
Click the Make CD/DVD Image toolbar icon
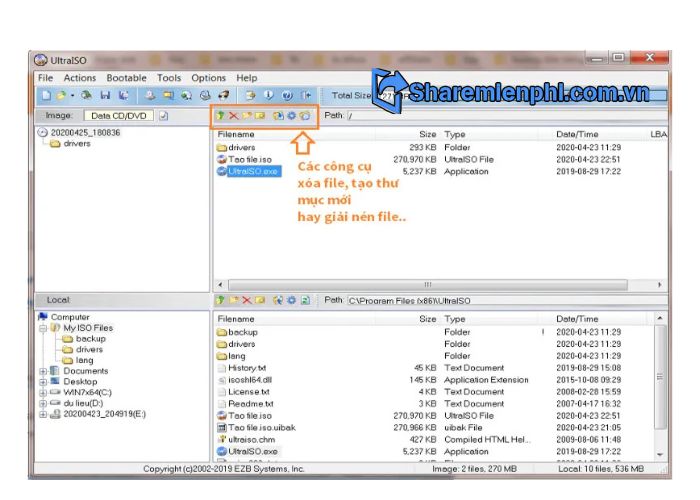point(150,95)
